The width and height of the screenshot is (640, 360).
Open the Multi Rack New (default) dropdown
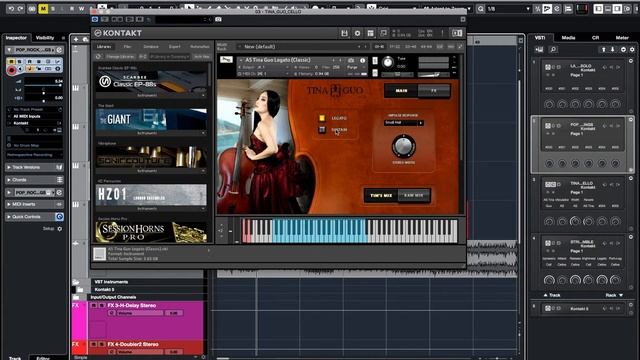pyautogui.click(x=303, y=47)
